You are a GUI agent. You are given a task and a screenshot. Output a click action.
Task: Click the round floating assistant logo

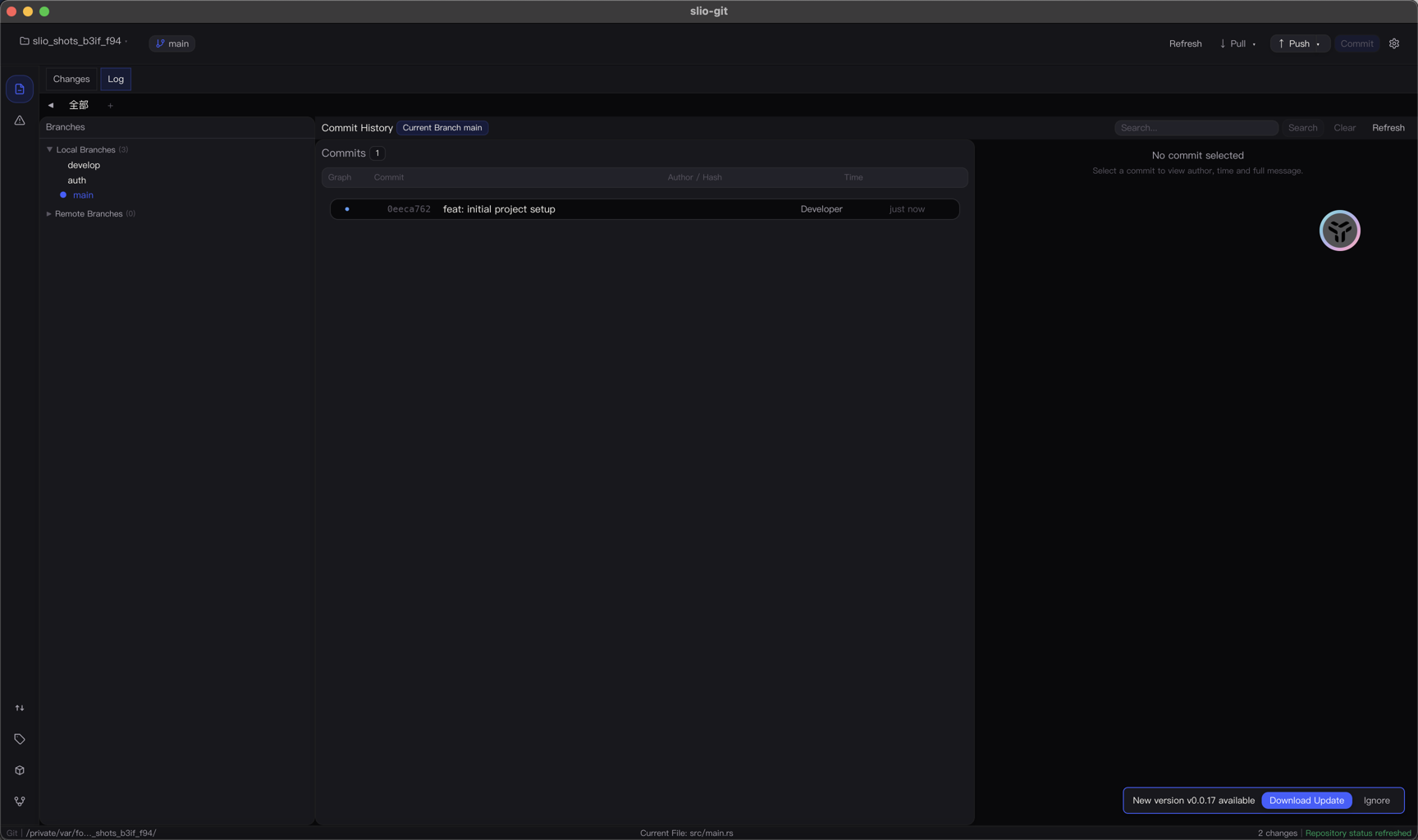1339,231
